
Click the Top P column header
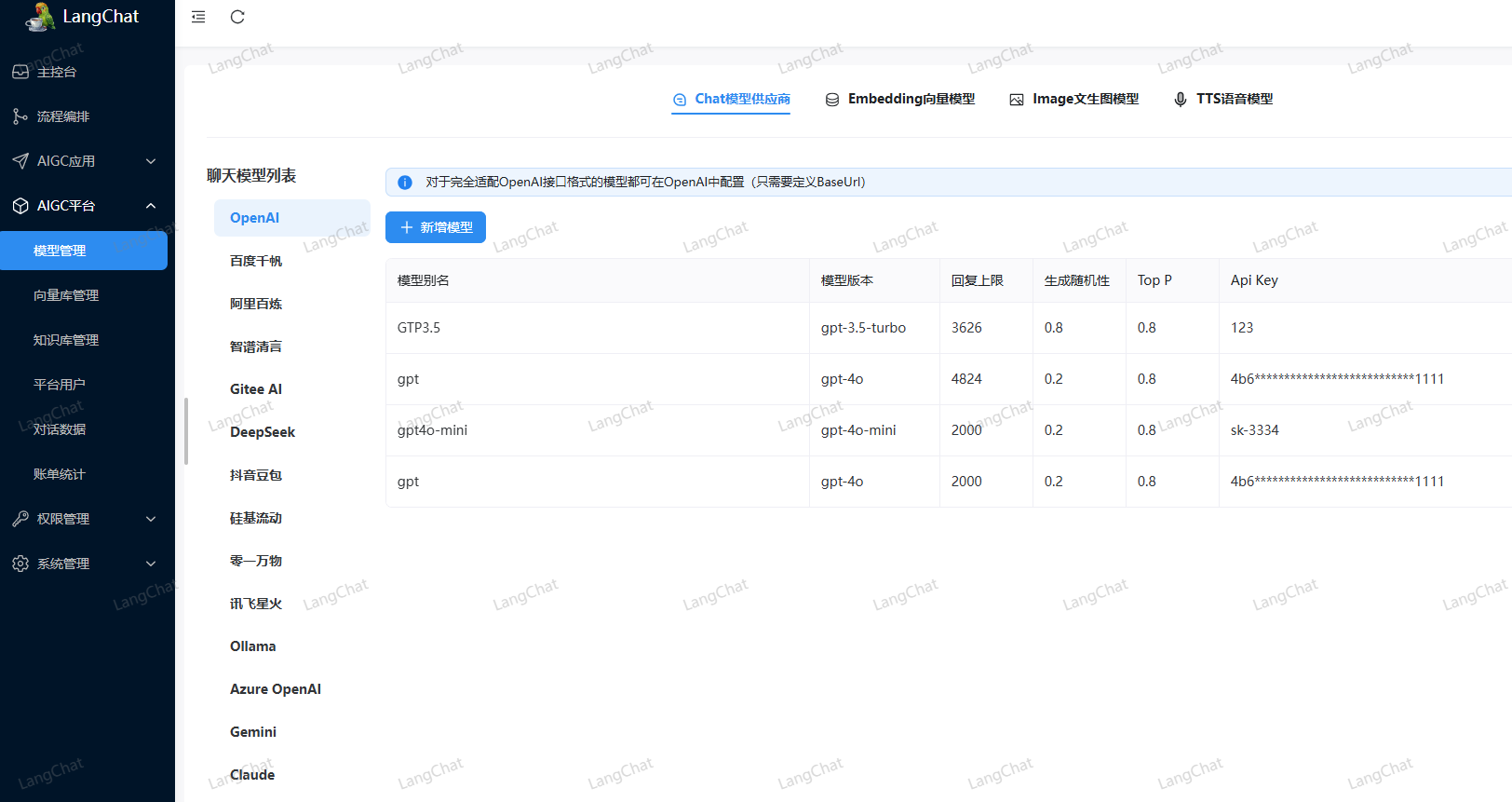[1173, 280]
